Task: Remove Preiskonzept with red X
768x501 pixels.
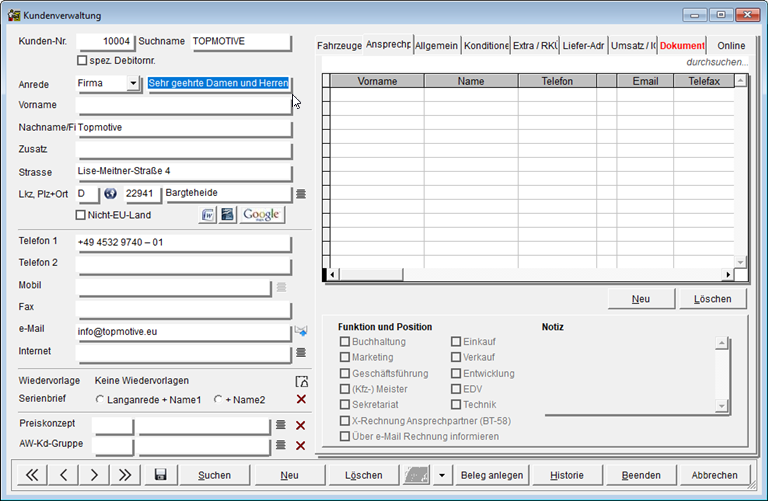Action: (x=301, y=425)
